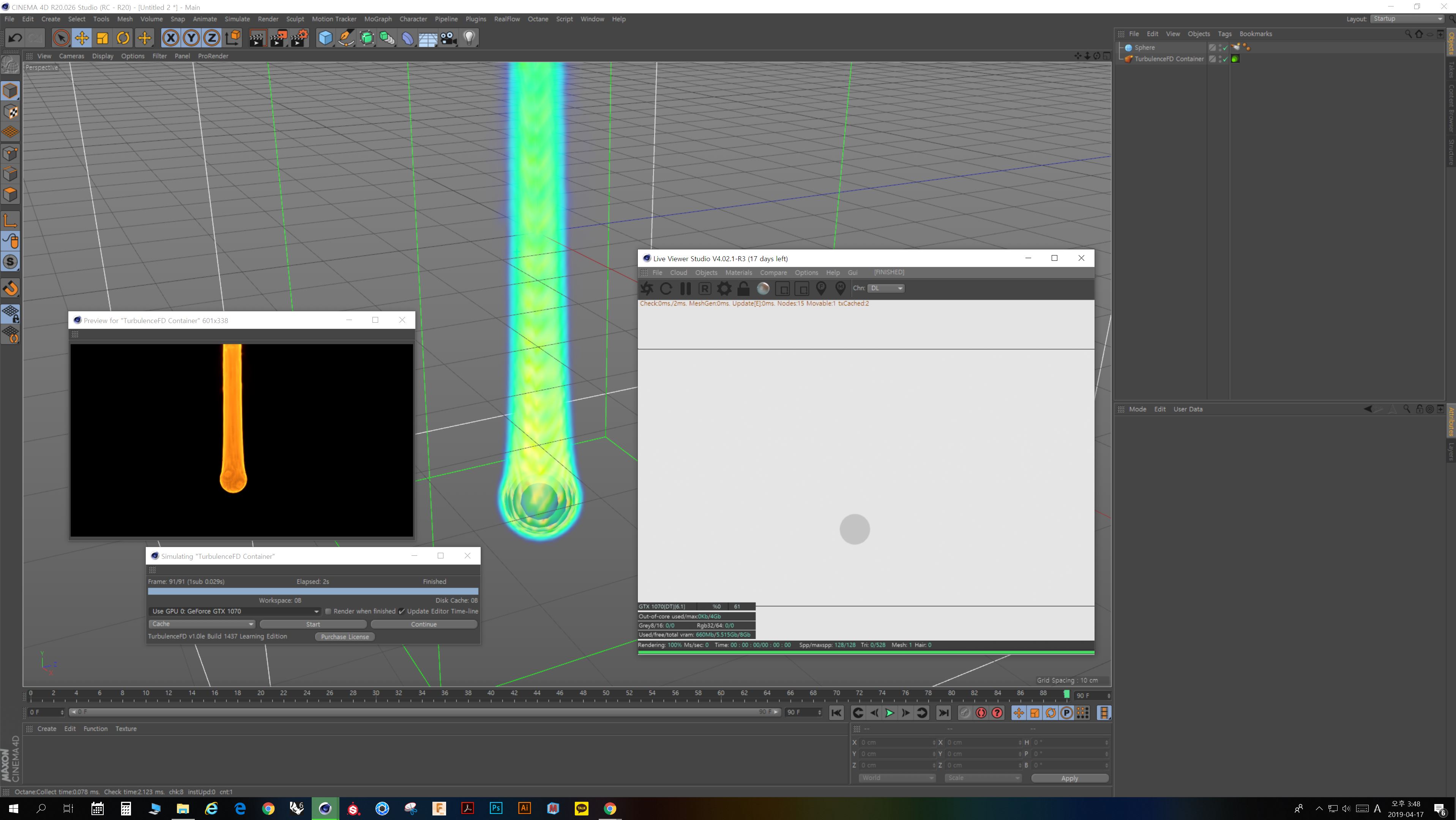Click the focus picker pin in Live Viewer
This screenshot has width=1456, height=820.
(x=821, y=289)
